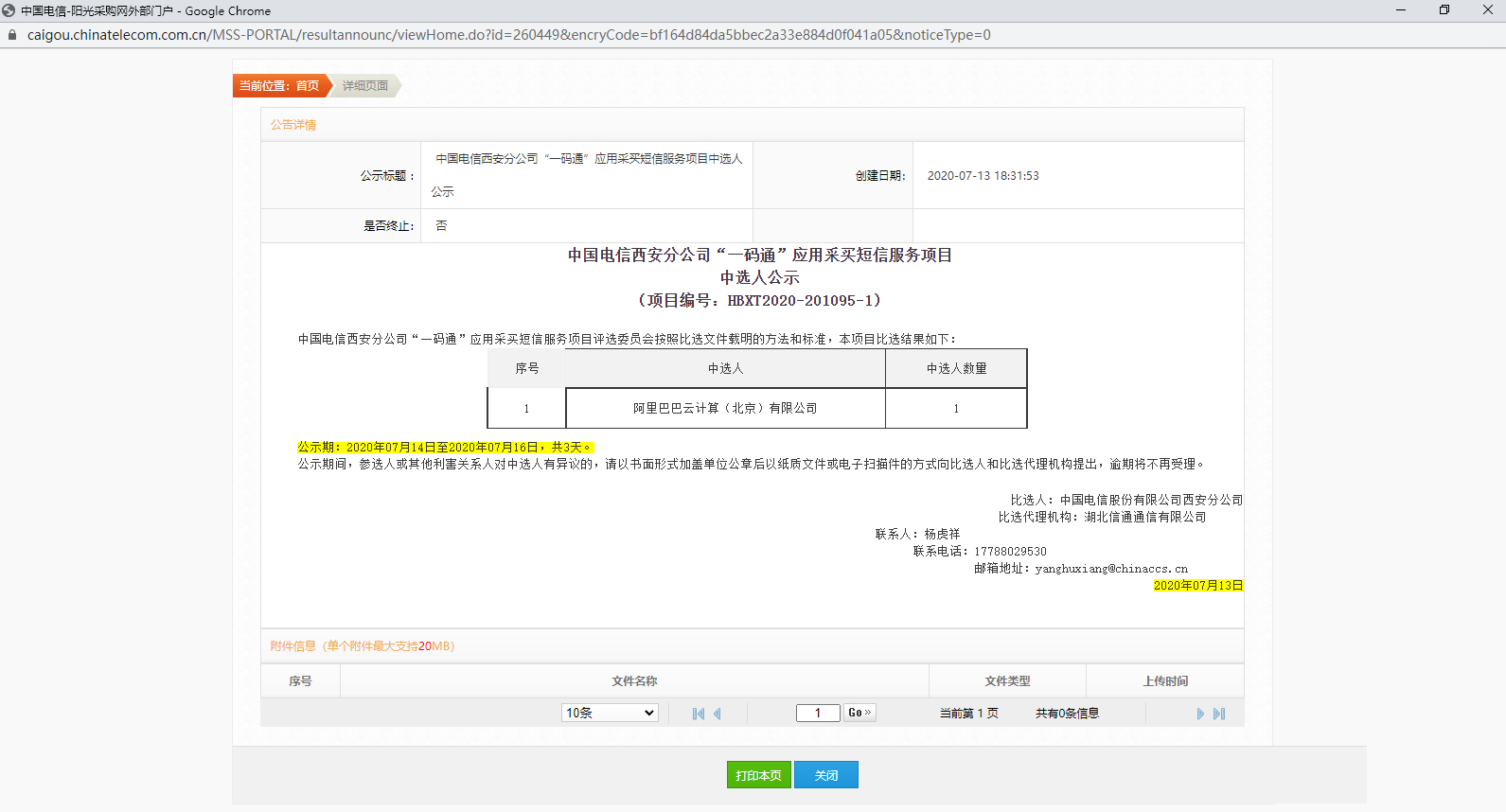
Task: Click the Chrome globe window icon
Action: 9,10
